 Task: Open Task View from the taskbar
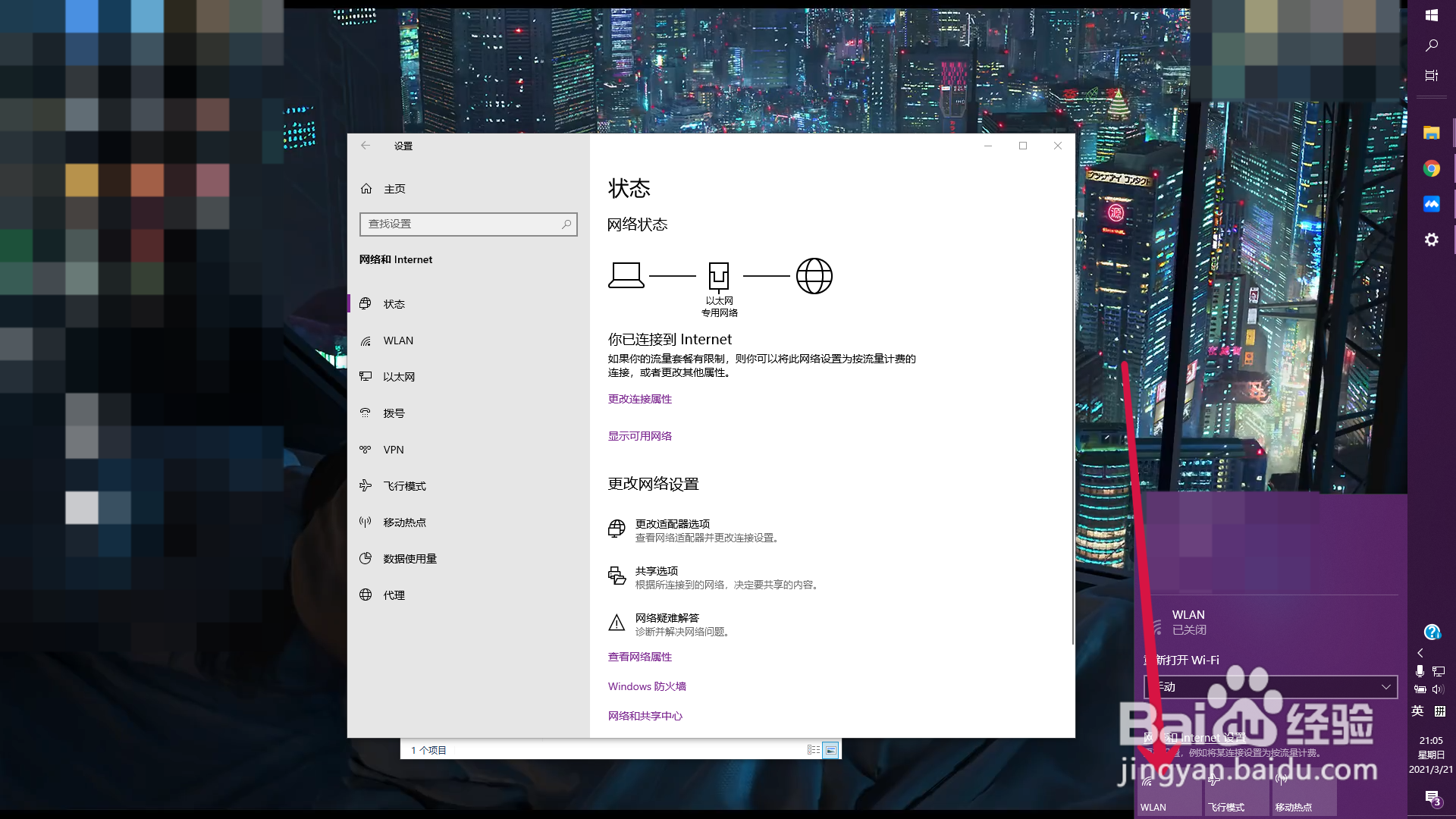[x=1432, y=75]
